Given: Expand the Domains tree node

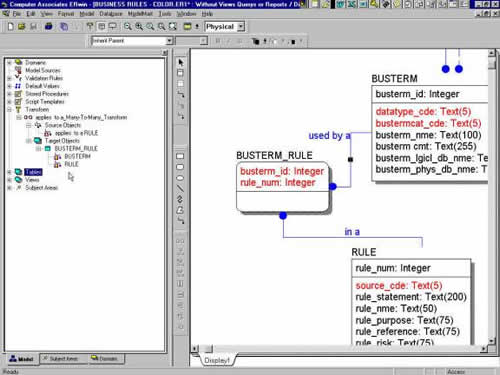Looking at the screenshot, I should point(9,62).
